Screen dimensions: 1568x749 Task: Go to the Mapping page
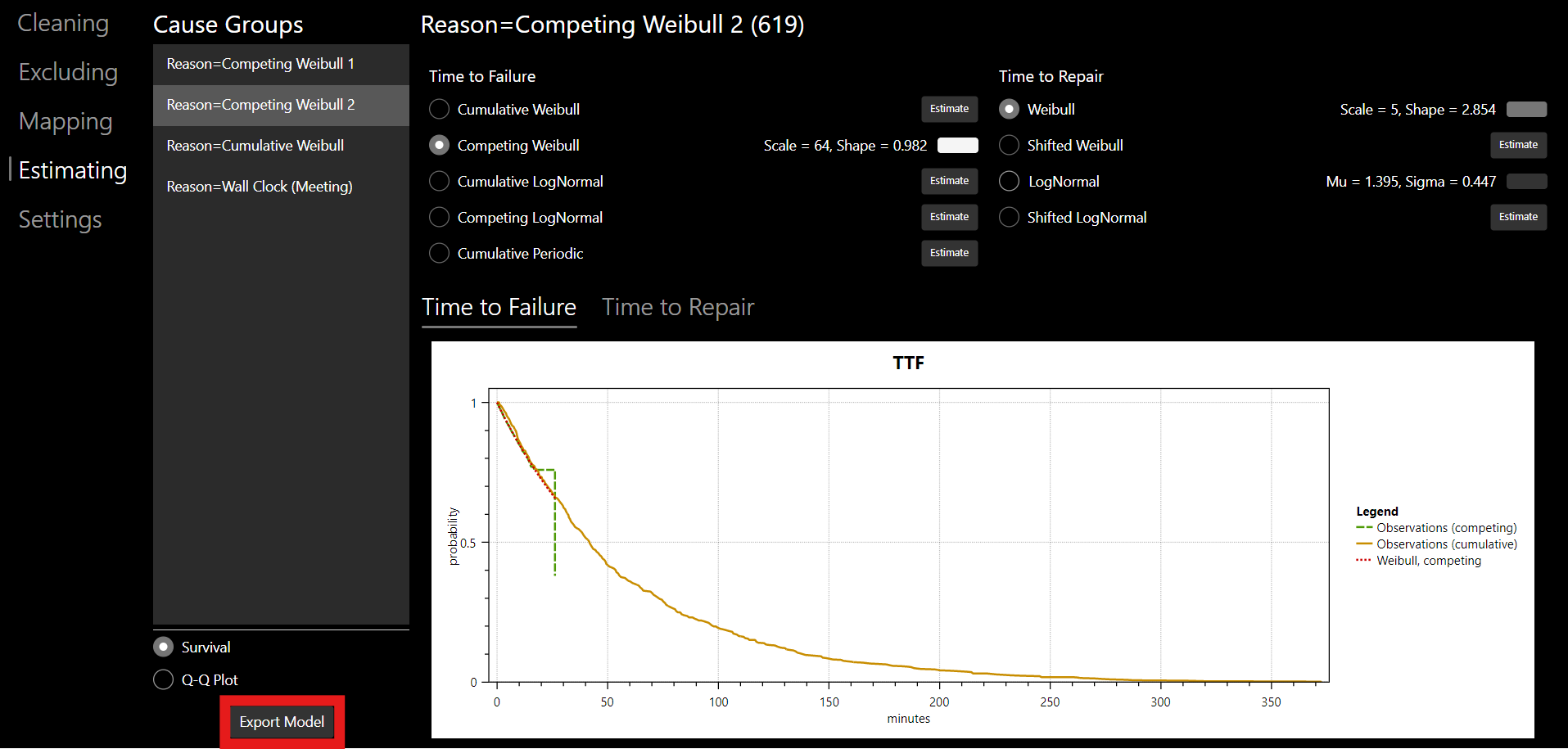coord(66,121)
